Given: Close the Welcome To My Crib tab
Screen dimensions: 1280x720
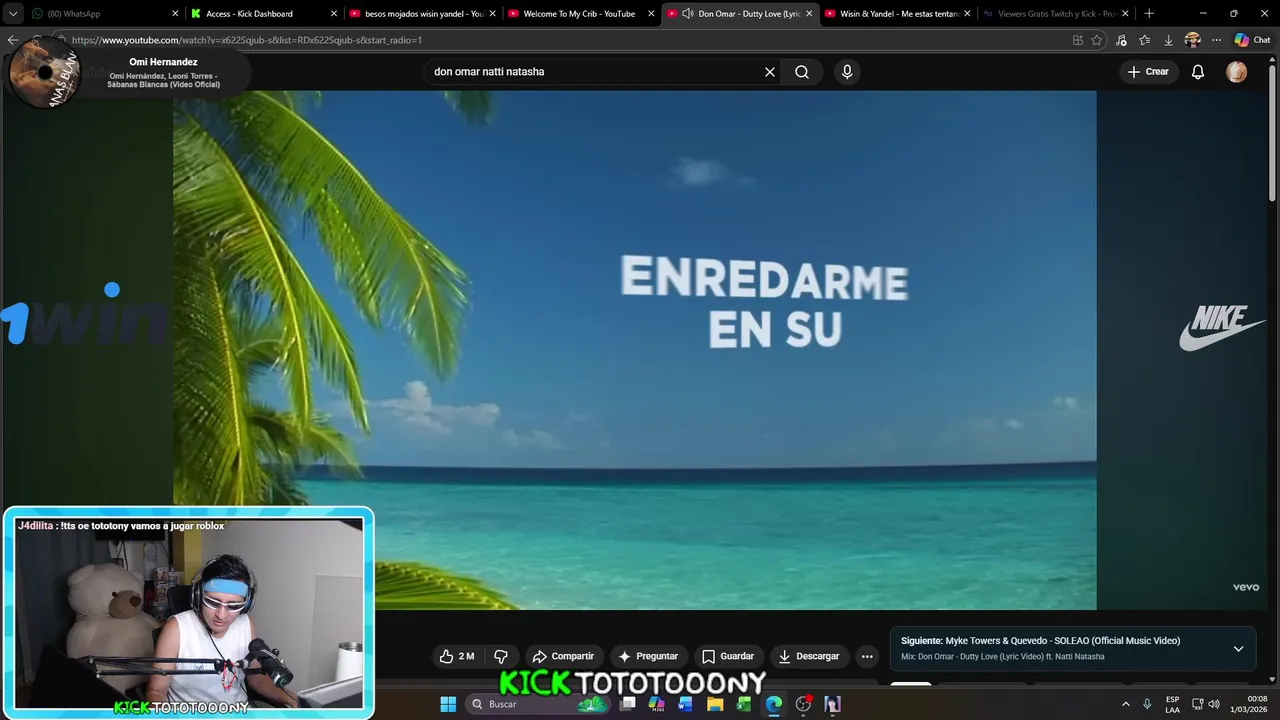Looking at the screenshot, I should click(651, 14).
